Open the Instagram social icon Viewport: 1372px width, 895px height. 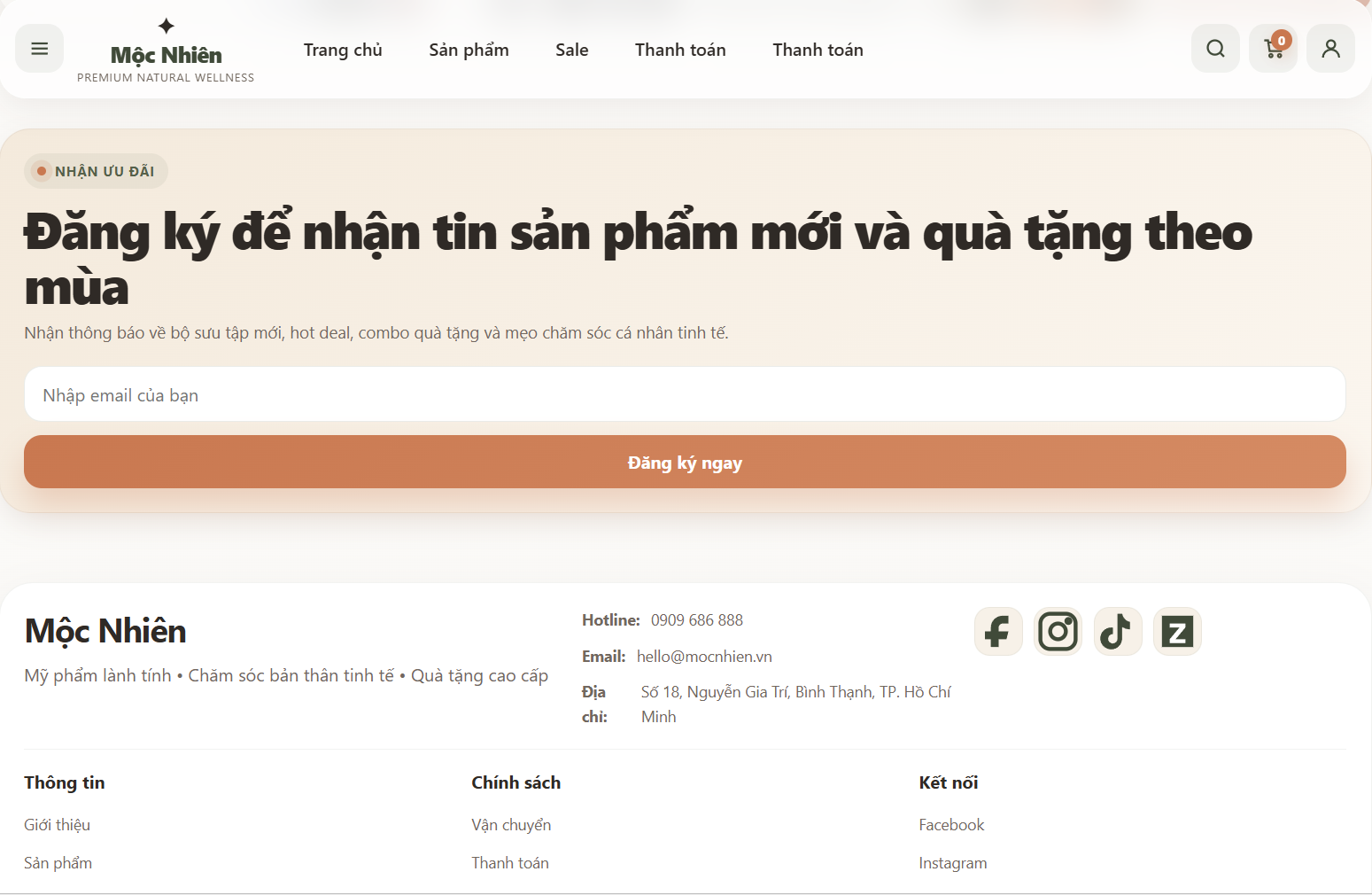[x=1058, y=631]
